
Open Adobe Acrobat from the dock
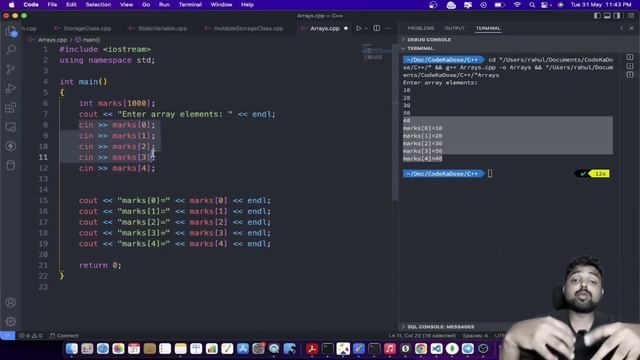(x=312, y=349)
